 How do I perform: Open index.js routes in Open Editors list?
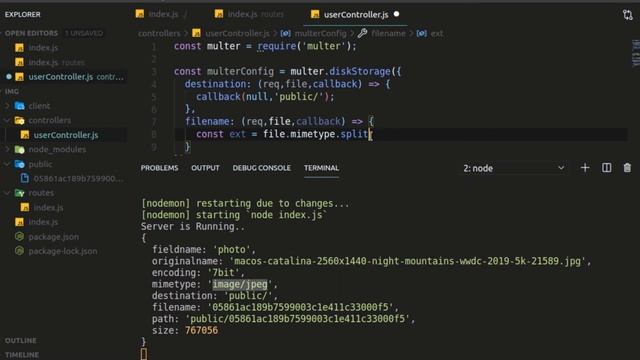click(56, 62)
